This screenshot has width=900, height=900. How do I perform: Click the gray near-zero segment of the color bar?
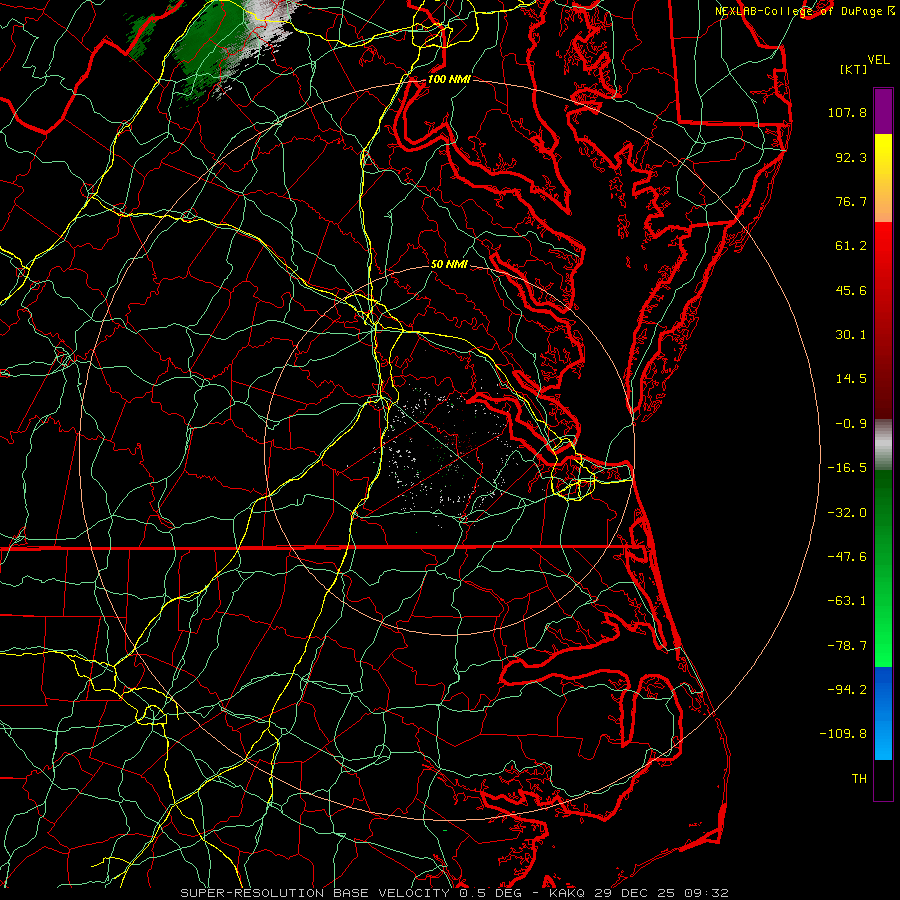click(883, 442)
